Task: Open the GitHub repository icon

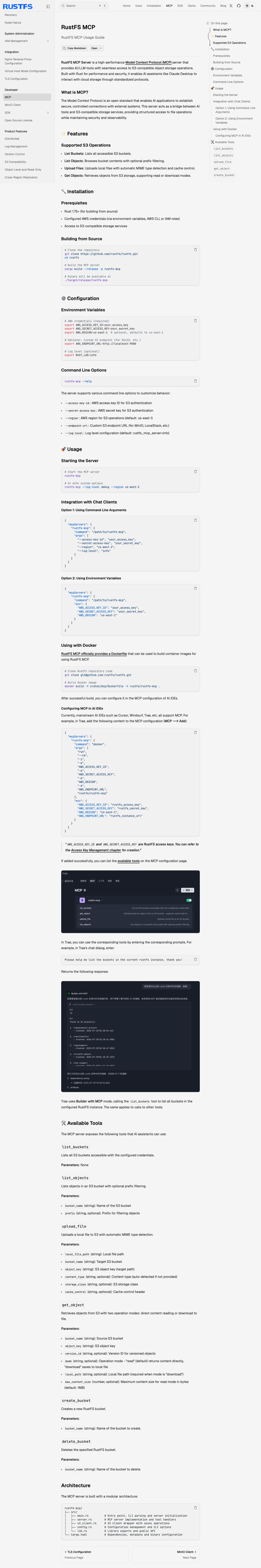Action: click(x=238, y=6)
